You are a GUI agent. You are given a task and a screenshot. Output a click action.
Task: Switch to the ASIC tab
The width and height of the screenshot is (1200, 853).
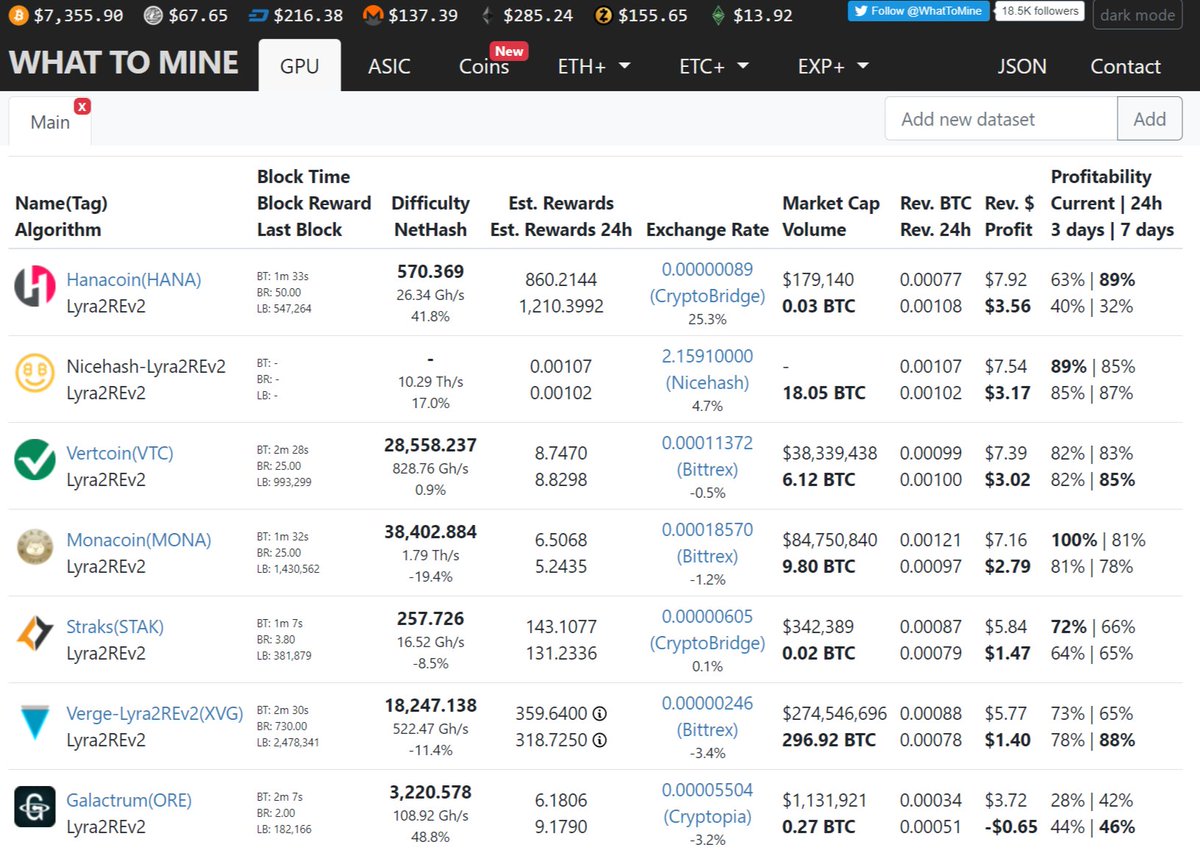click(389, 66)
